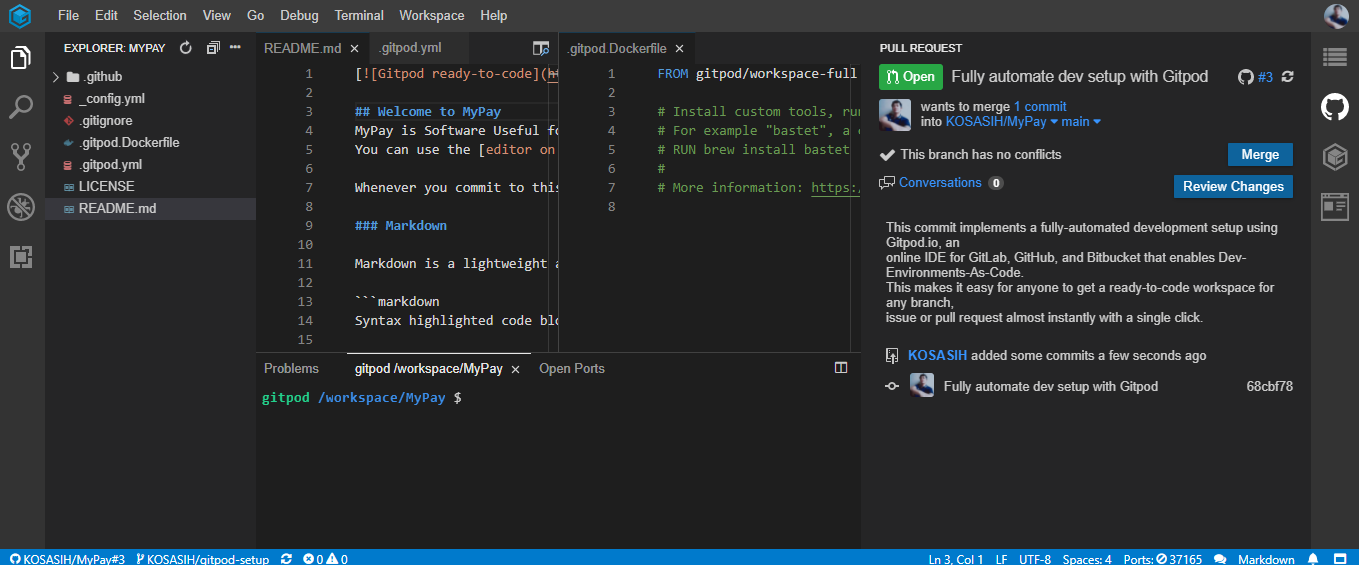Screen dimensions: 1359x565
Task: Click KOSASIH/gitpod-setup branch in status bar
Action: pos(202,559)
